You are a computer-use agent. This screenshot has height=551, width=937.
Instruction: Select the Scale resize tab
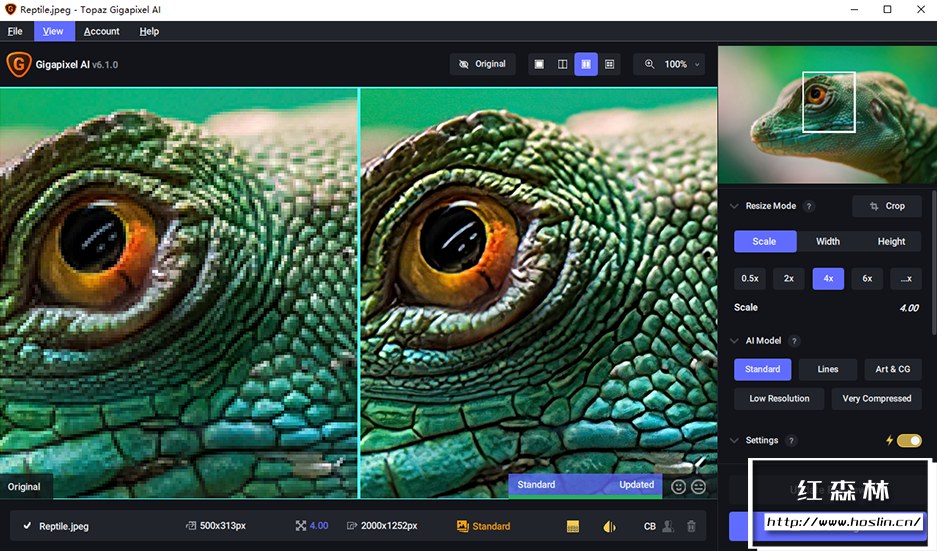(x=764, y=241)
